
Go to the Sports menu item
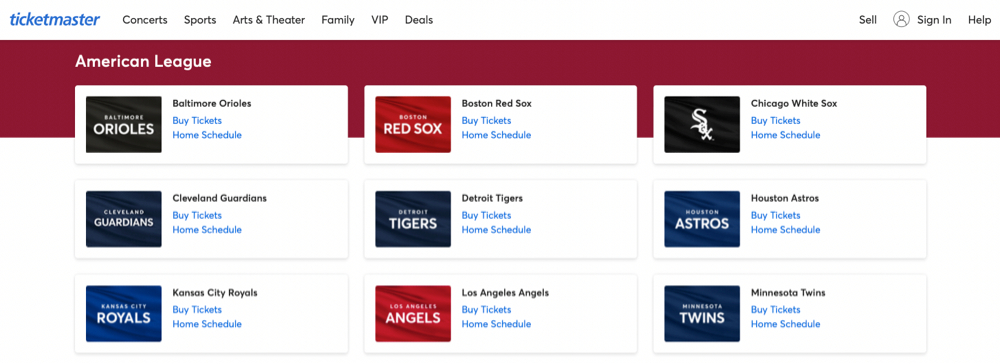click(200, 20)
